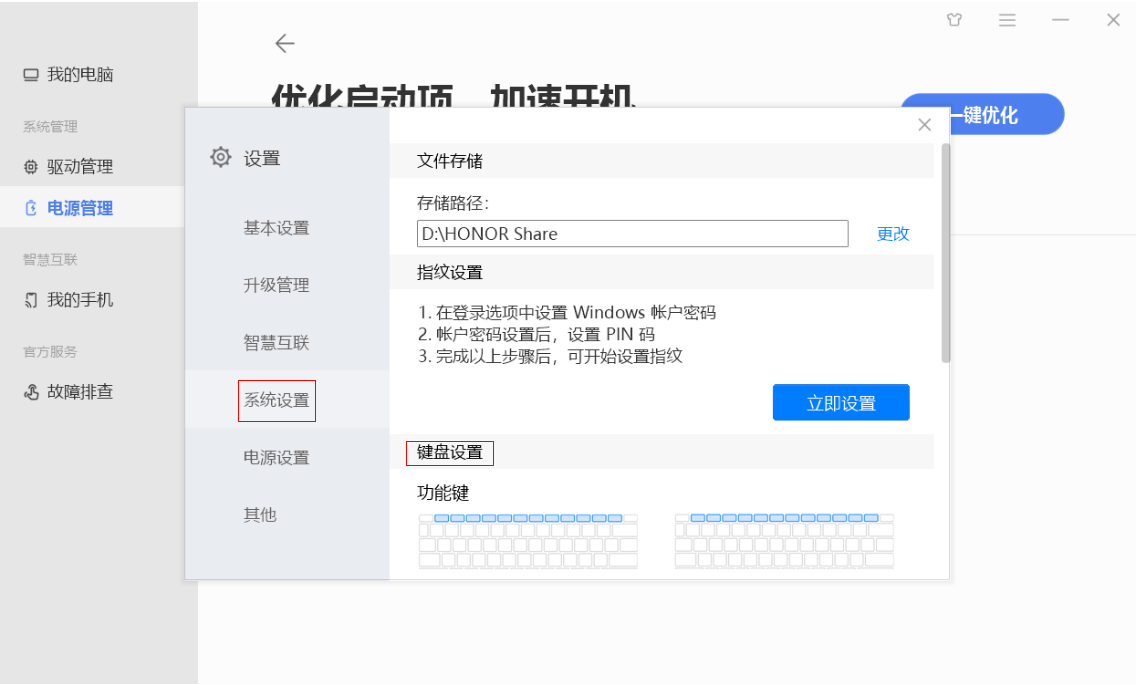Click the 更改 storage path link

[893, 234]
